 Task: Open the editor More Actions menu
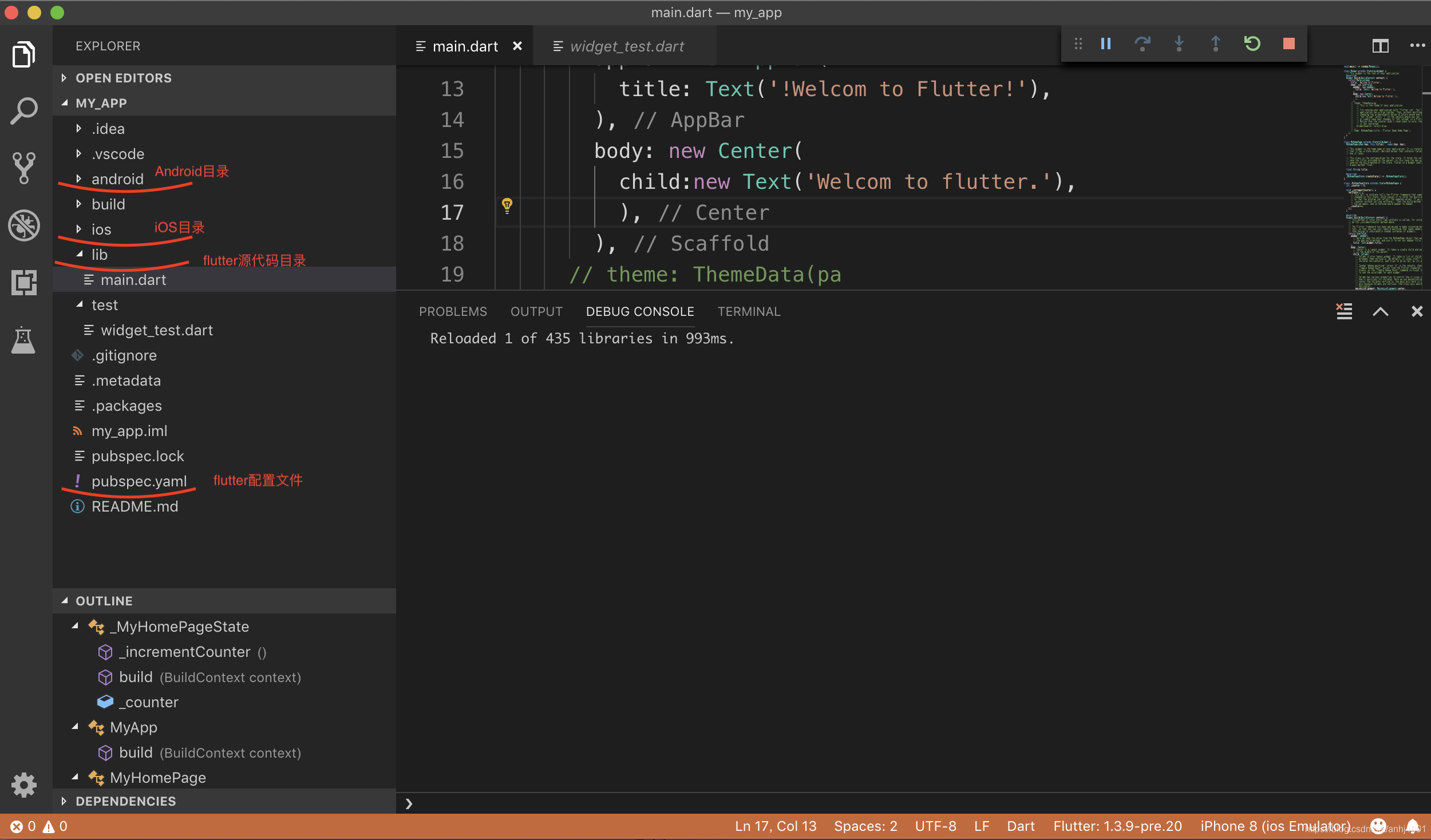coord(1417,46)
